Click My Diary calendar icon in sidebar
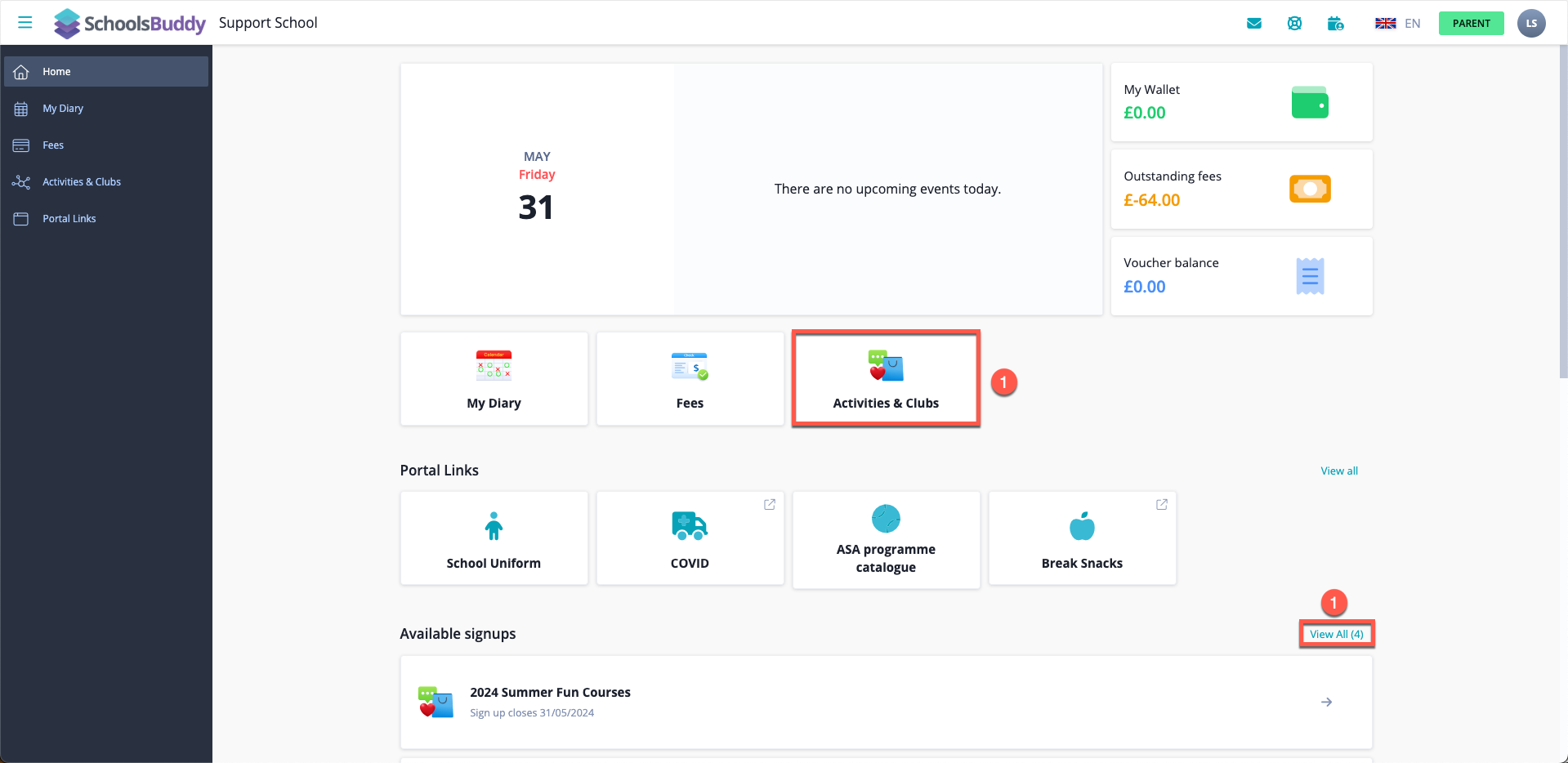This screenshot has width=1568, height=763. [x=21, y=109]
